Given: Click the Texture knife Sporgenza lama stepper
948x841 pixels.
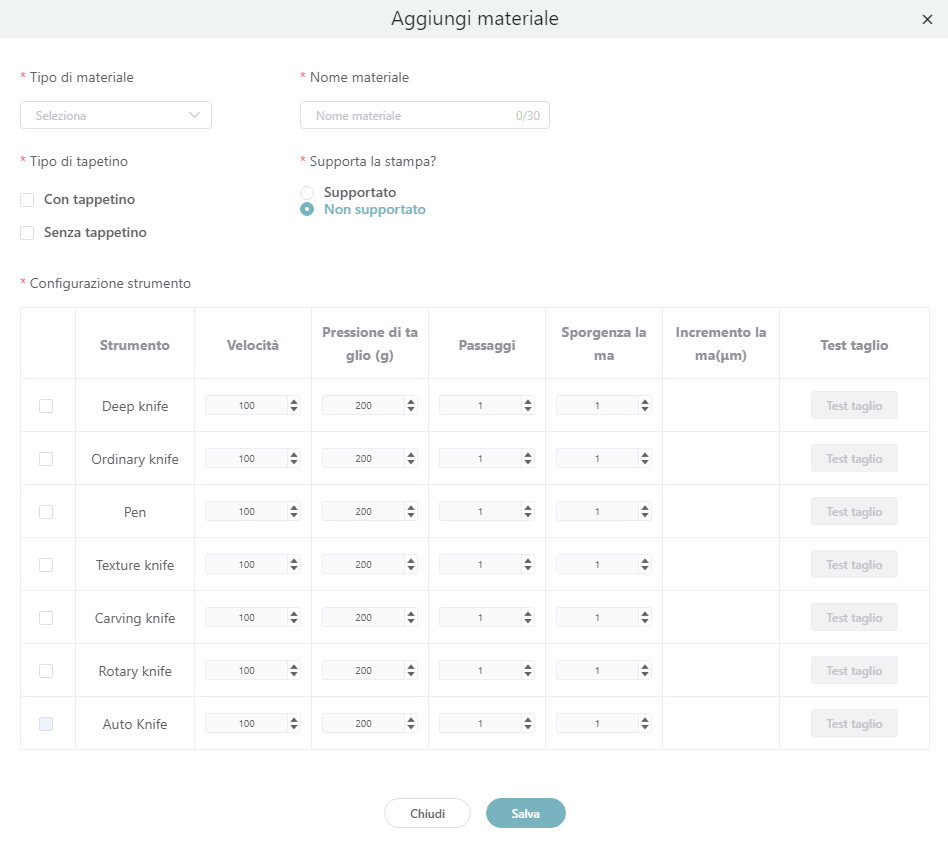Looking at the screenshot, I should (x=645, y=565).
